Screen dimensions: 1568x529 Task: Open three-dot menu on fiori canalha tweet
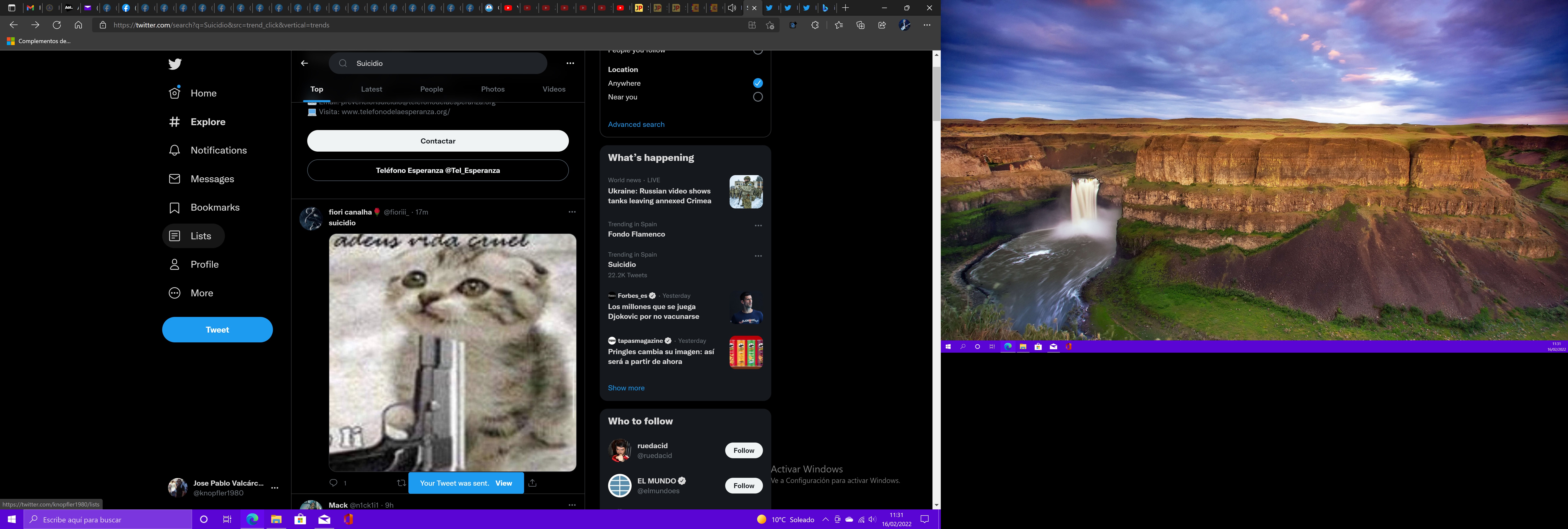click(x=572, y=212)
